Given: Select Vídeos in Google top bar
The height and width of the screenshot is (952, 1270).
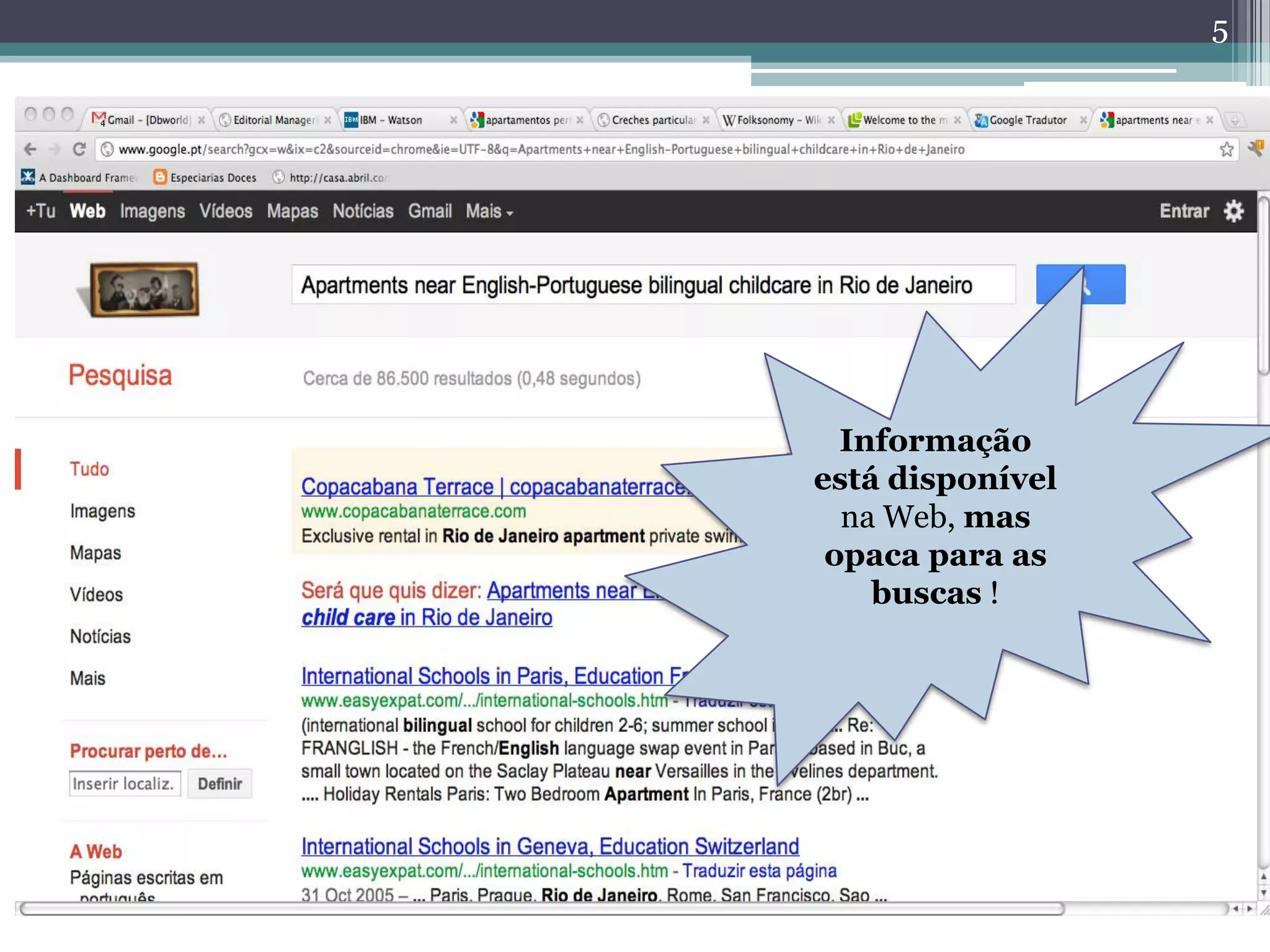Looking at the screenshot, I should [226, 211].
